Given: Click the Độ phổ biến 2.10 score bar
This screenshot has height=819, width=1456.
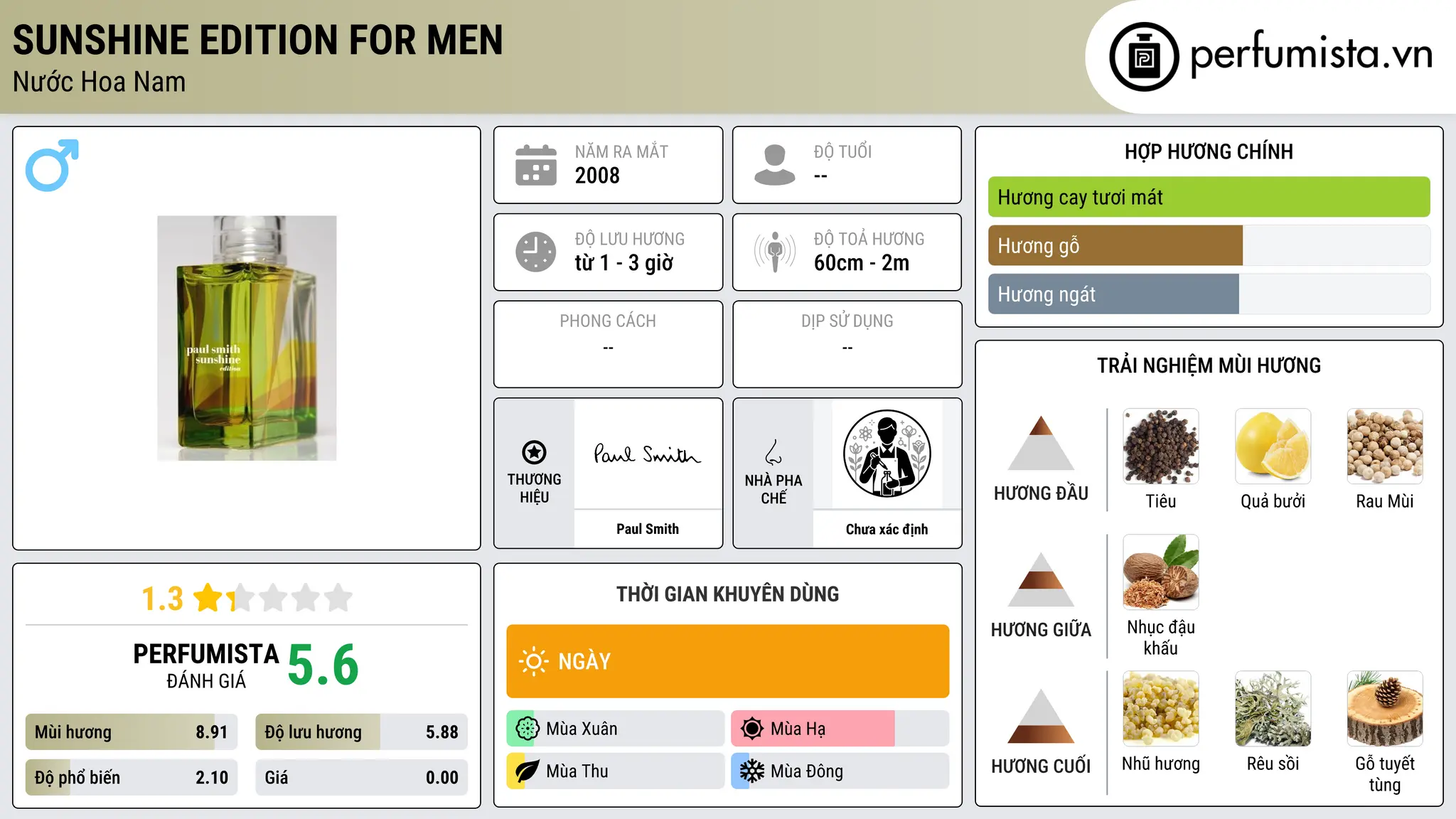Looking at the screenshot, I should [x=132, y=778].
